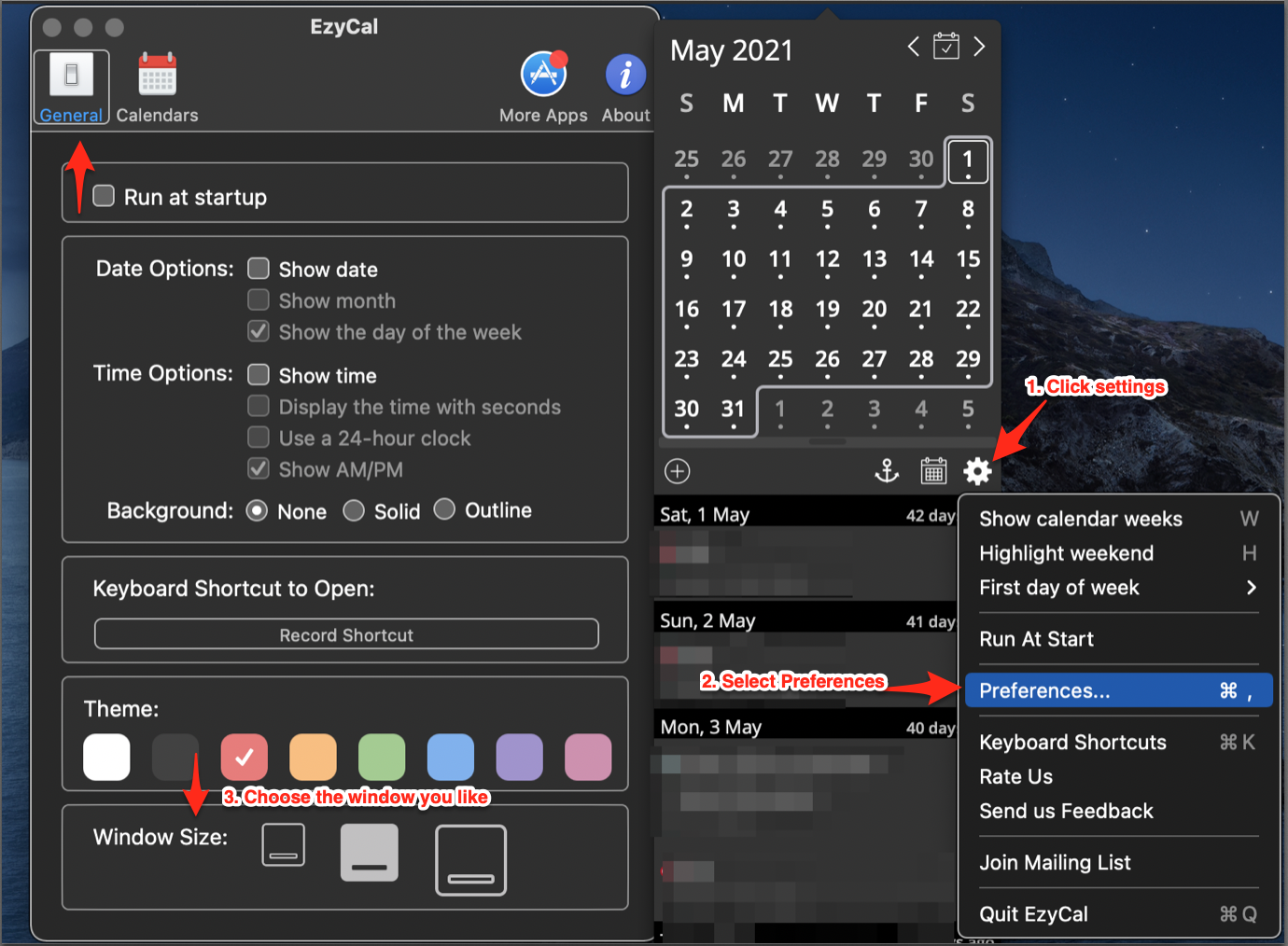1288x946 pixels.
Task: Choose the green theme swatch
Action: coord(382,757)
